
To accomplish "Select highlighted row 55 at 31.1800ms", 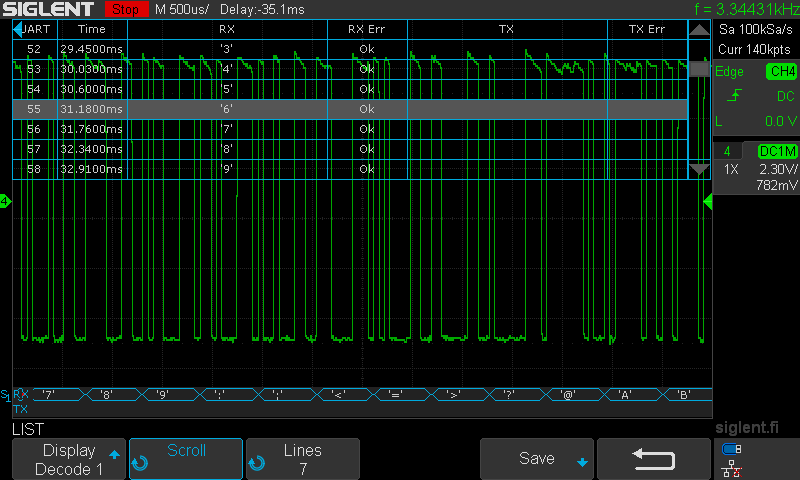I will [350, 109].
